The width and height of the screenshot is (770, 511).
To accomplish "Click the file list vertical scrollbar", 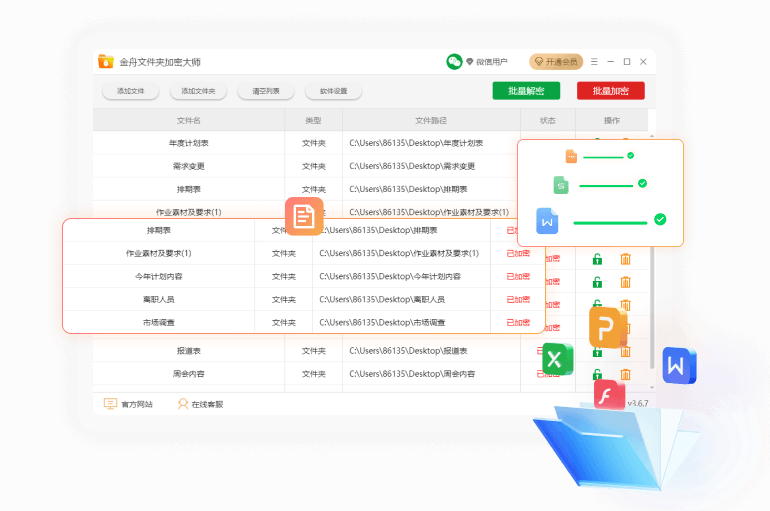I will 653,300.
